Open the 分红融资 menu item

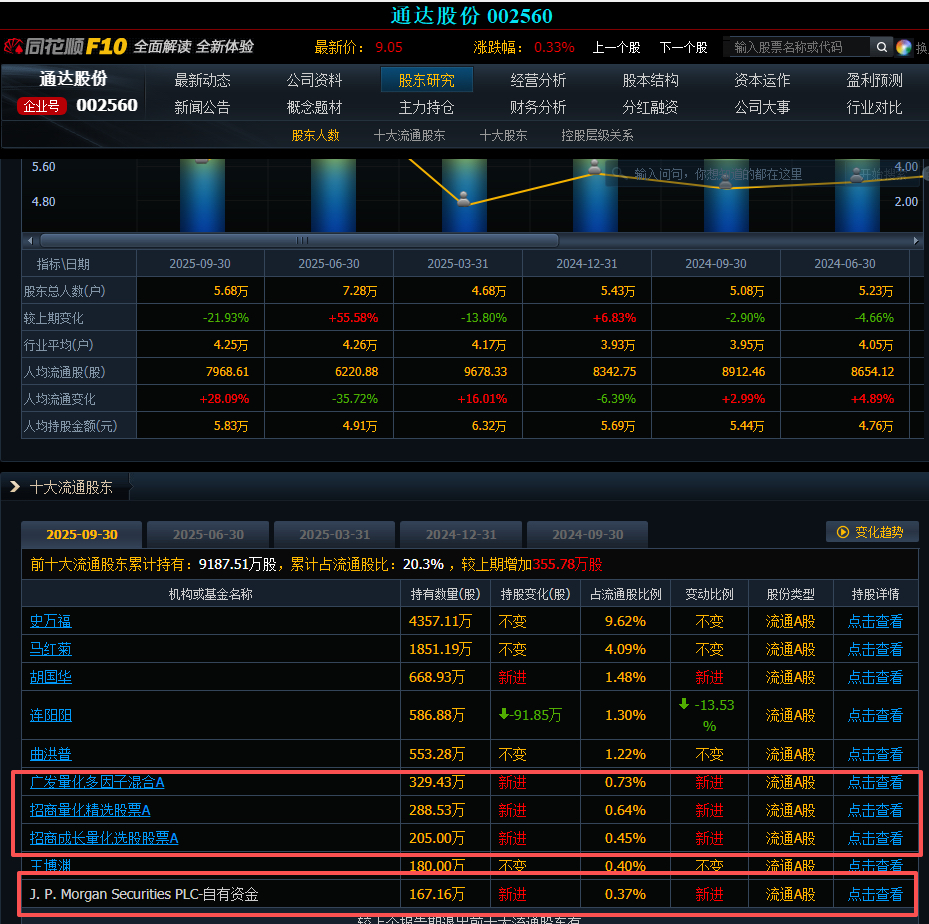click(x=650, y=107)
